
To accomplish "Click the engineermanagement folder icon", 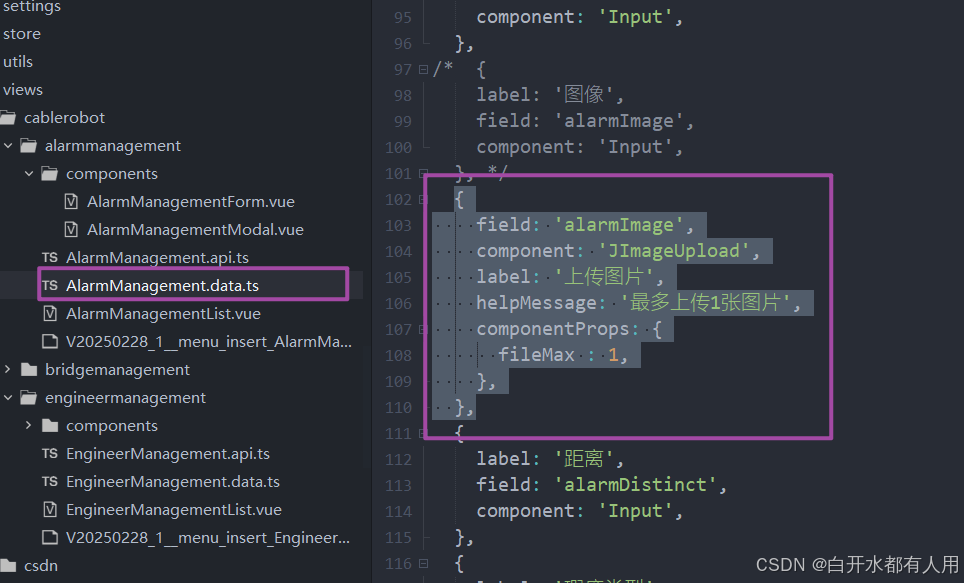I will (28, 398).
